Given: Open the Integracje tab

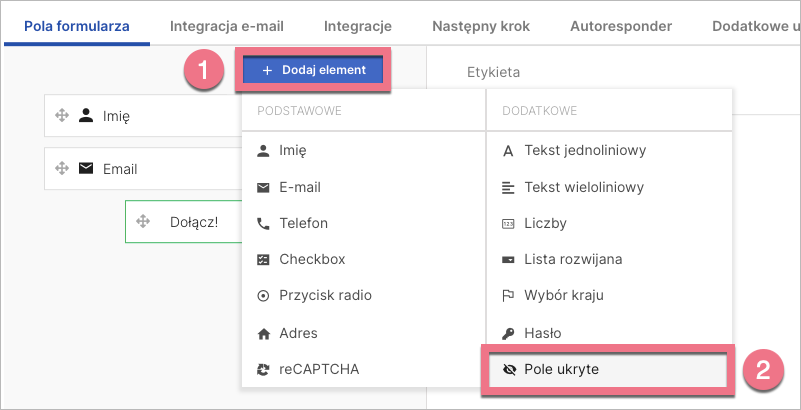Looking at the screenshot, I should (x=357, y=26).
